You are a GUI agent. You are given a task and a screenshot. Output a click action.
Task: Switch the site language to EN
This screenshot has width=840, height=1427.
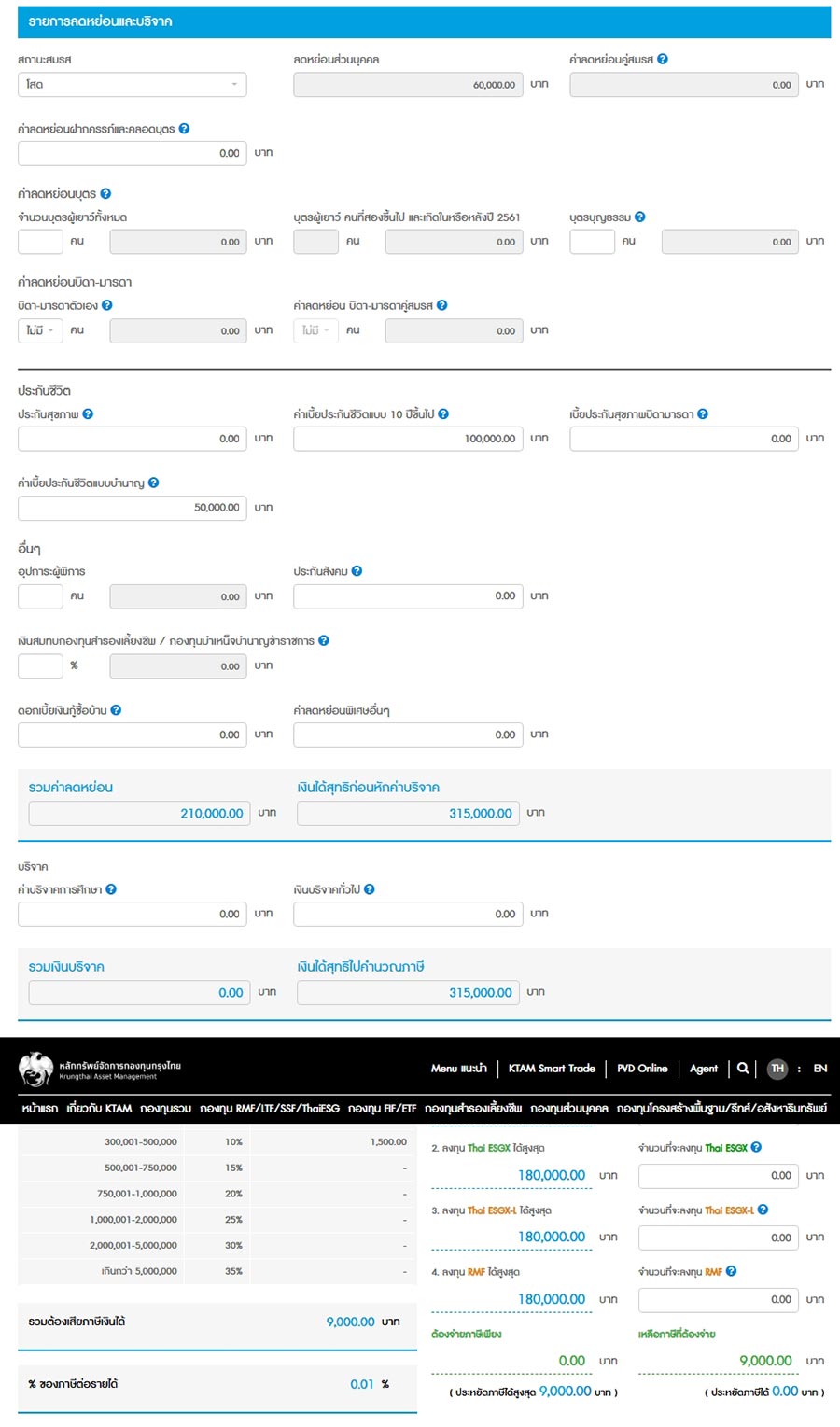pyautogui.click(x=820, y=1069)
